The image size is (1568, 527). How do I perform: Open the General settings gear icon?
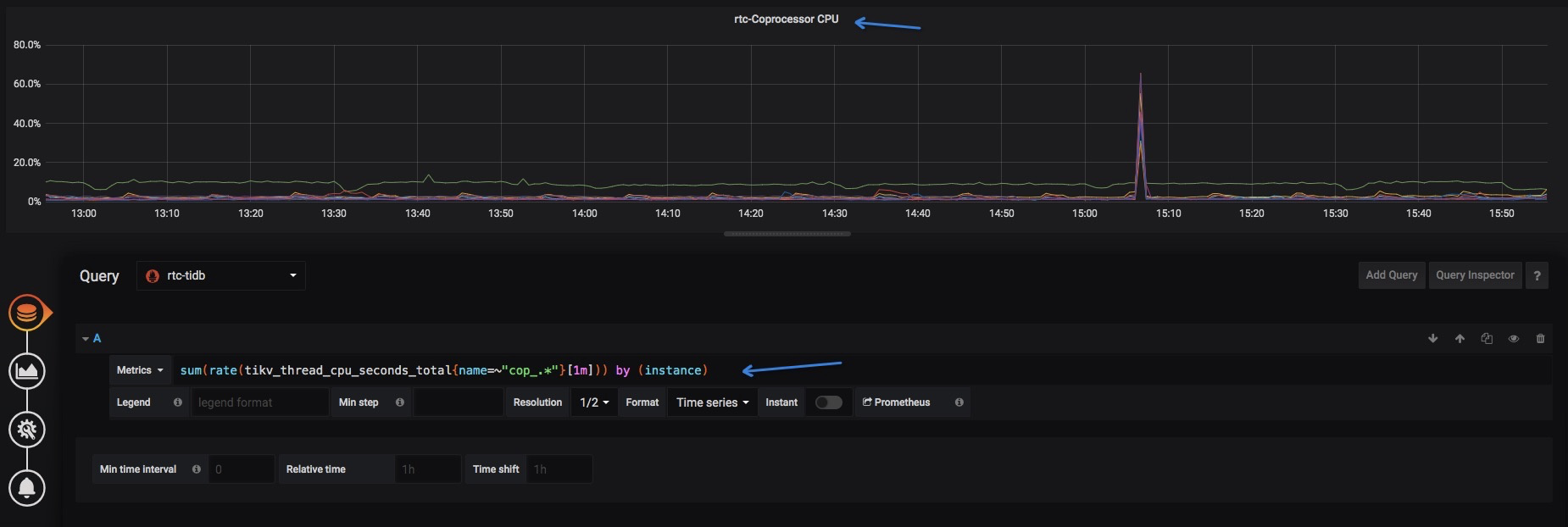(27, 430)
